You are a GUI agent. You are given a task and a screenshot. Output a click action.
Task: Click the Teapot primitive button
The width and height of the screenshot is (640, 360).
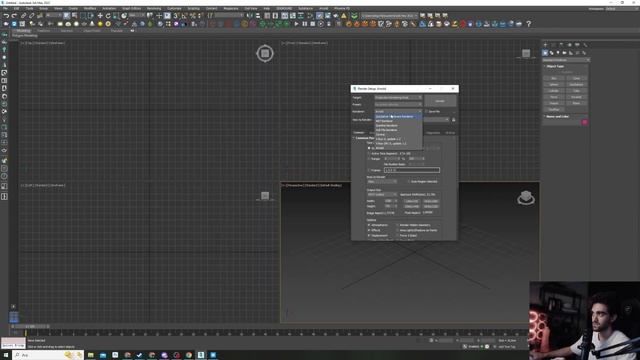click(554, 103)
